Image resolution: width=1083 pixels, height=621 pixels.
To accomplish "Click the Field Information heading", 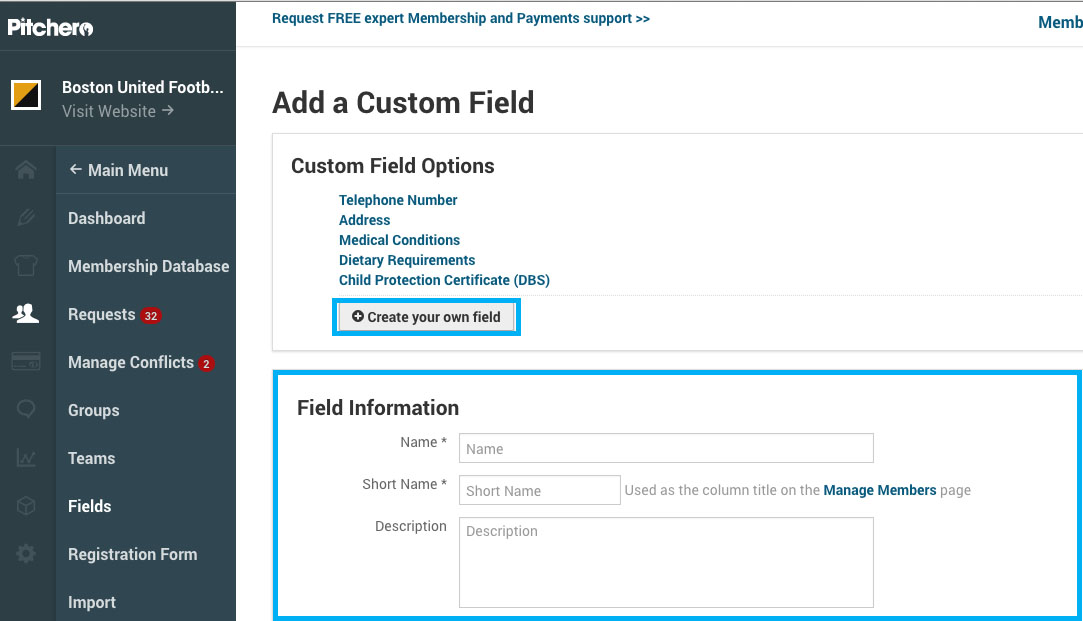I will pyautogui.click(x=378, y=408).
